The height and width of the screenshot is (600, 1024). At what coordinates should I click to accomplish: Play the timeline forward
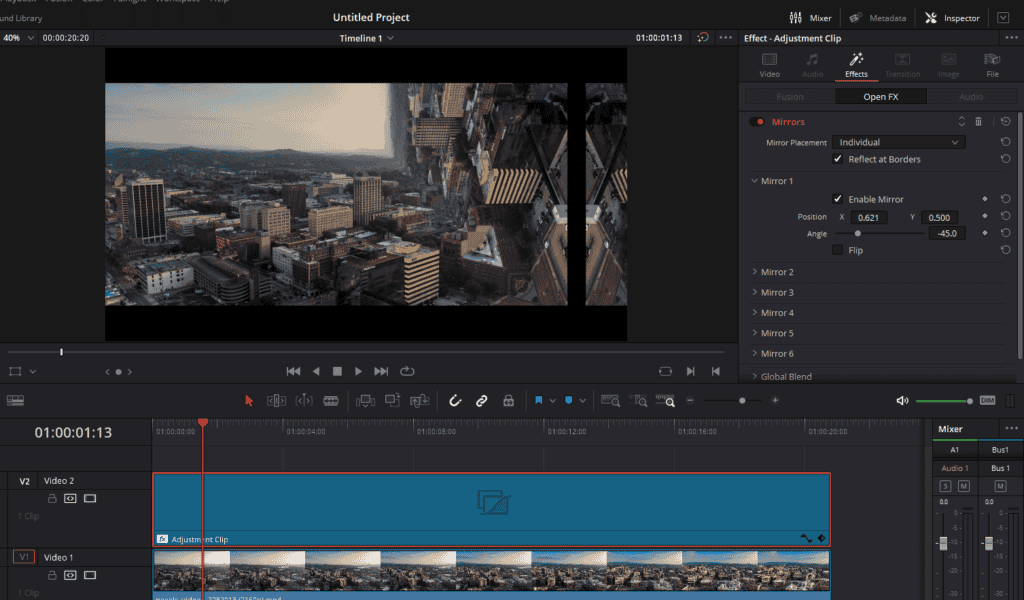pyautogui.click(x=359, y=371)
